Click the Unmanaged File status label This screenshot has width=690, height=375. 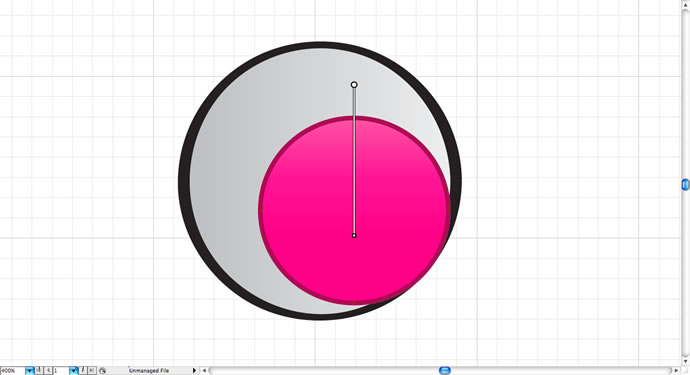[149, 371]
